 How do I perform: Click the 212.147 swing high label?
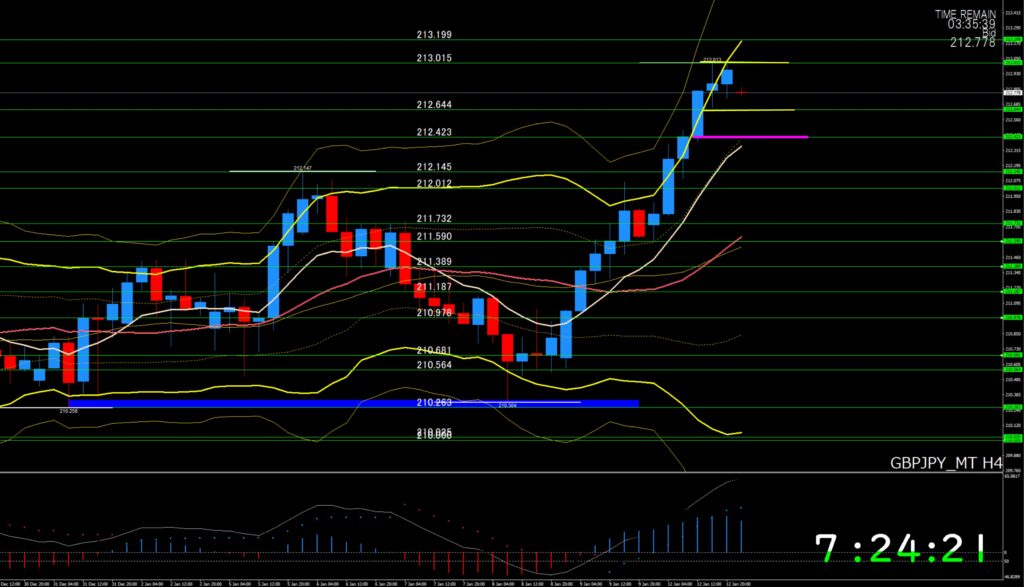coord(303,168)
